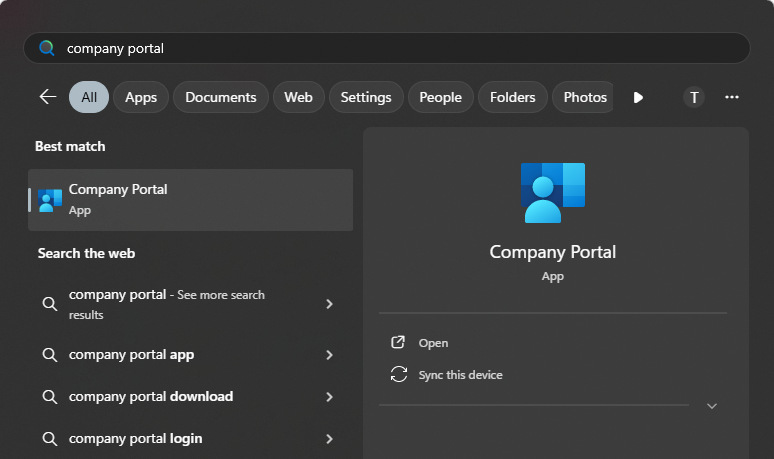Click magnifier icon beside 'company portal app'
Image resolution: width=774 pixels, height=459 pixels.
click(x=49, y=354)
